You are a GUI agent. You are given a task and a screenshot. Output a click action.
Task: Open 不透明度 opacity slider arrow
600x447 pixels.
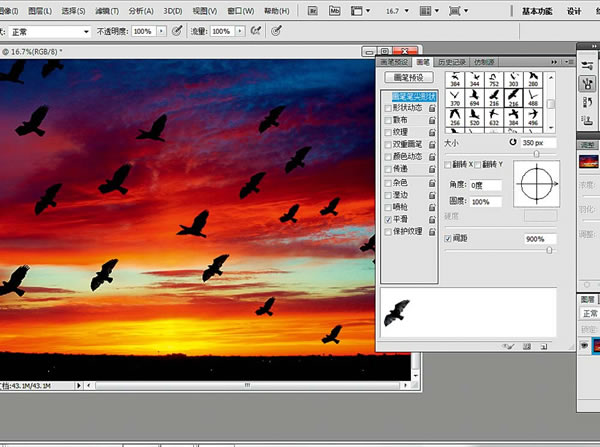(x=162, y=31)
